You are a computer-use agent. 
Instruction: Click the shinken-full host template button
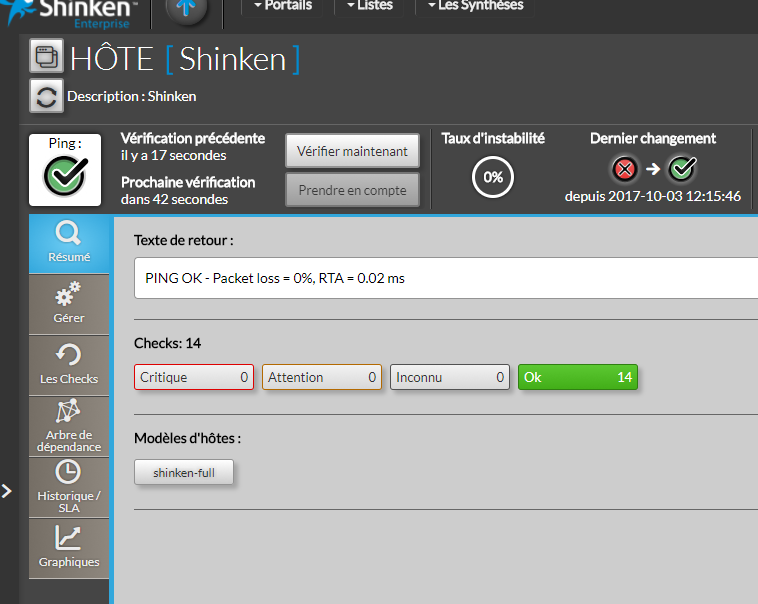(184, 472)
